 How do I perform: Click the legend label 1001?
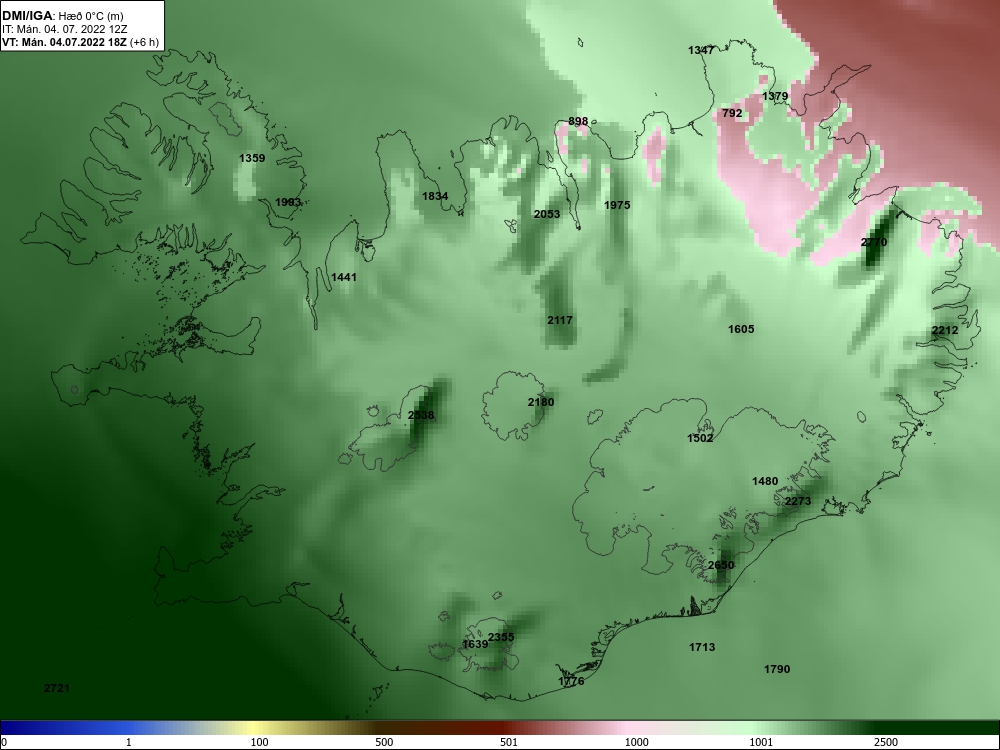pyautogui.click(x=761, y=742)
